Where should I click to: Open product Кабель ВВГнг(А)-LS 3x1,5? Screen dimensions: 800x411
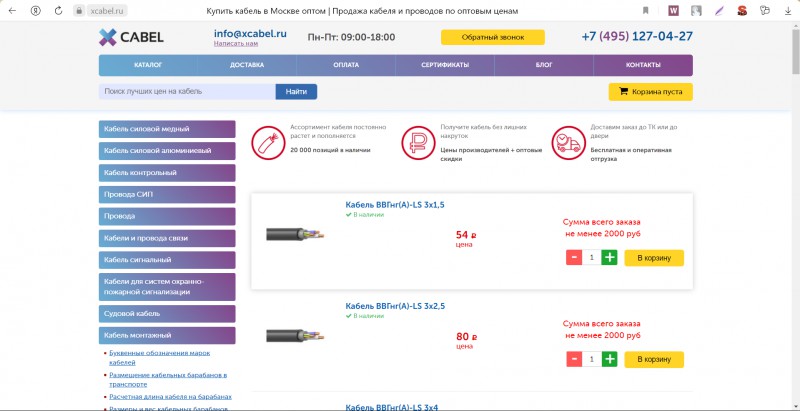pyautogui.click(x=395, y=205)
